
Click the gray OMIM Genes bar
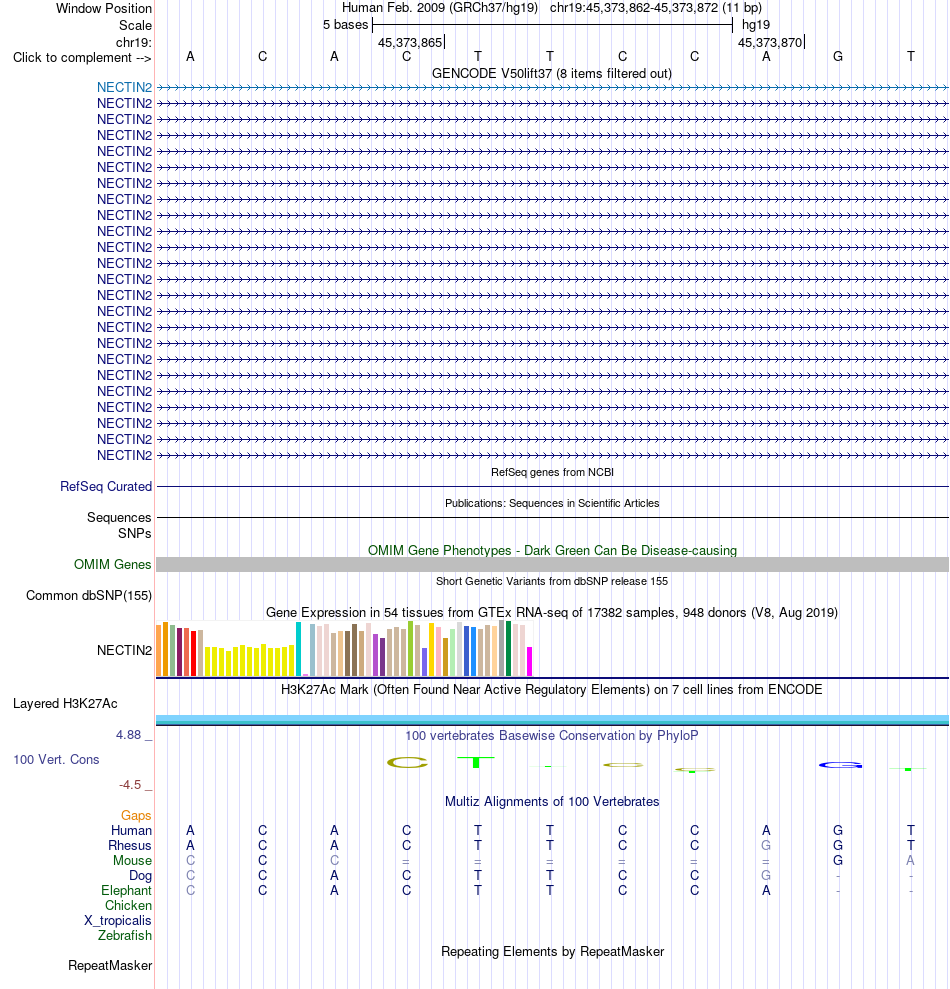tap(553, 565)
